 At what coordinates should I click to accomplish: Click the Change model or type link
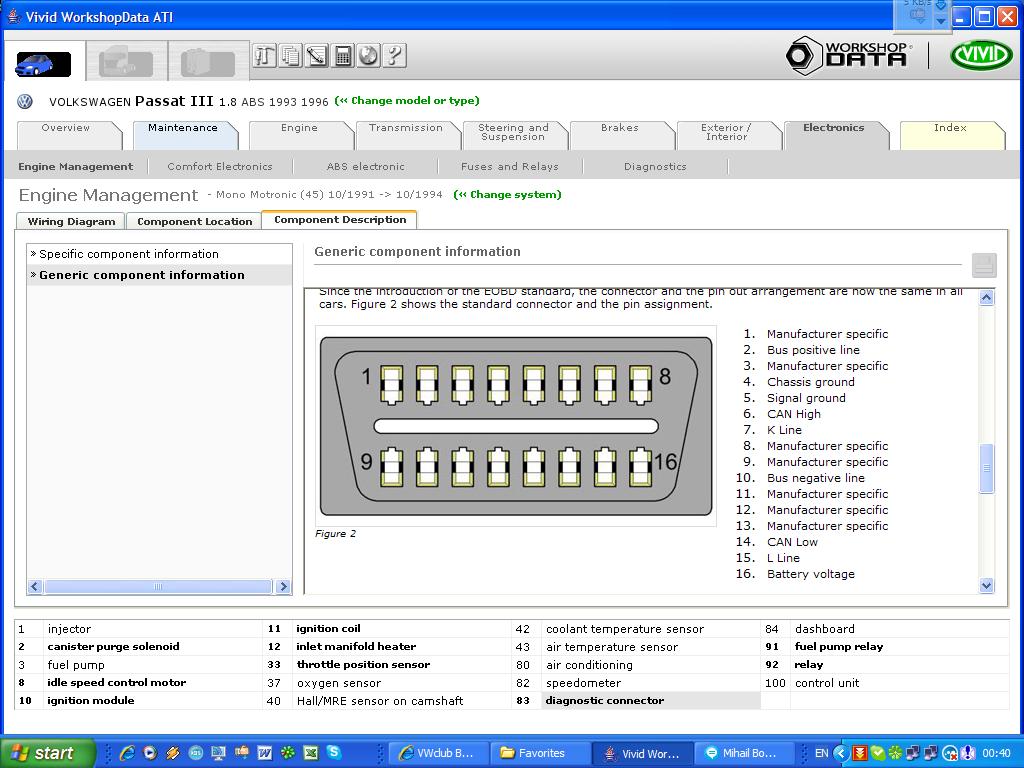pos(407,101)
